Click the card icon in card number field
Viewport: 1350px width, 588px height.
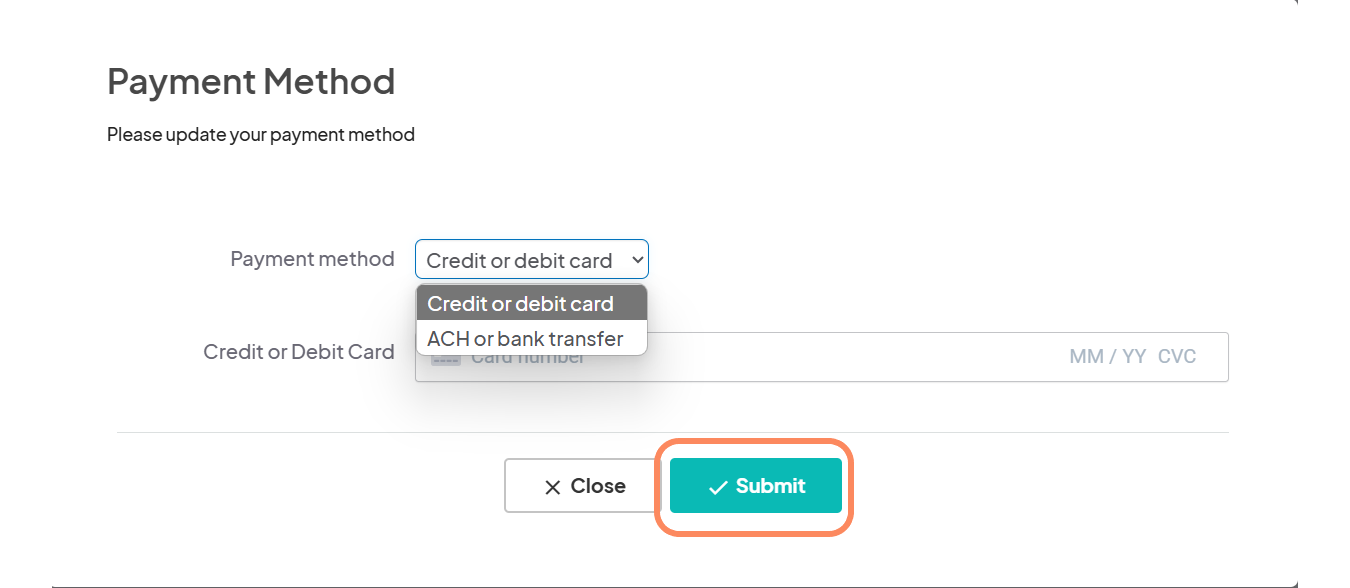click(x=445, y=358)
